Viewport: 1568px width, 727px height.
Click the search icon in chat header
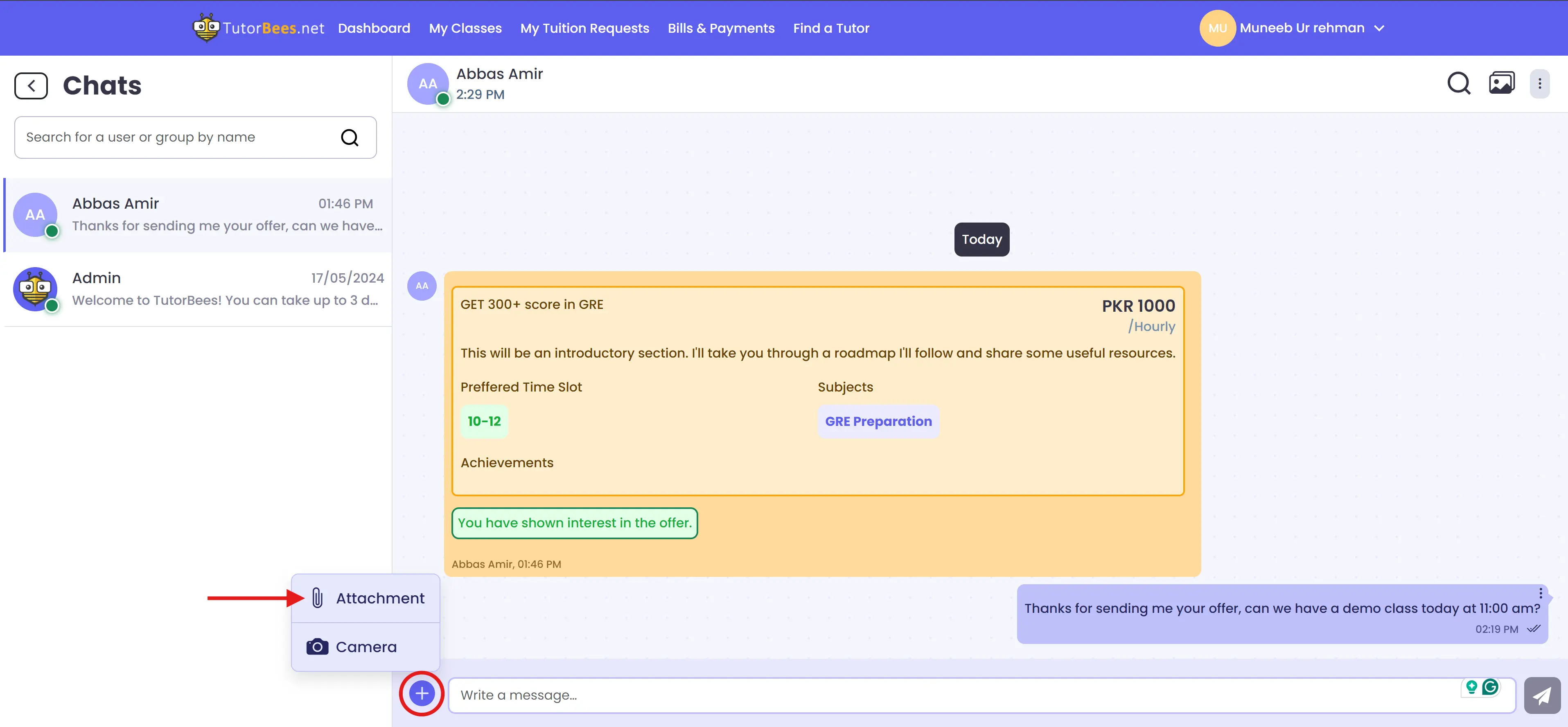coord(1458,83)
